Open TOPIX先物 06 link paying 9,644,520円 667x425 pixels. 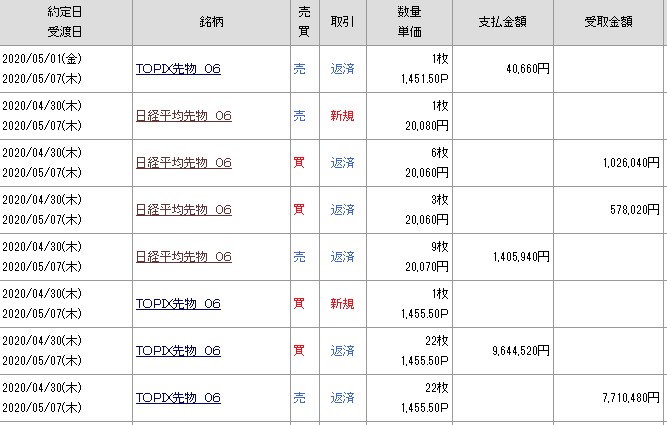click(x=177, y=351)
